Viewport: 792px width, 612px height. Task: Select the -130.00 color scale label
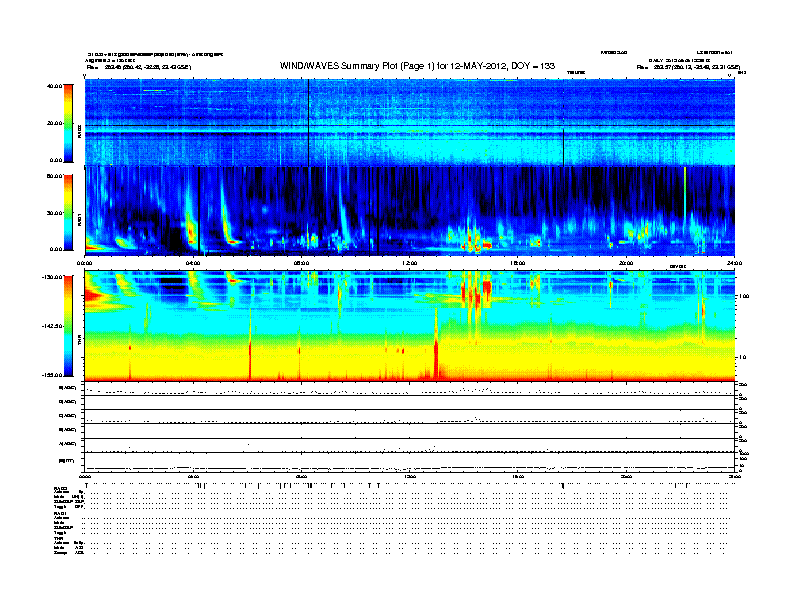(52, 277)
